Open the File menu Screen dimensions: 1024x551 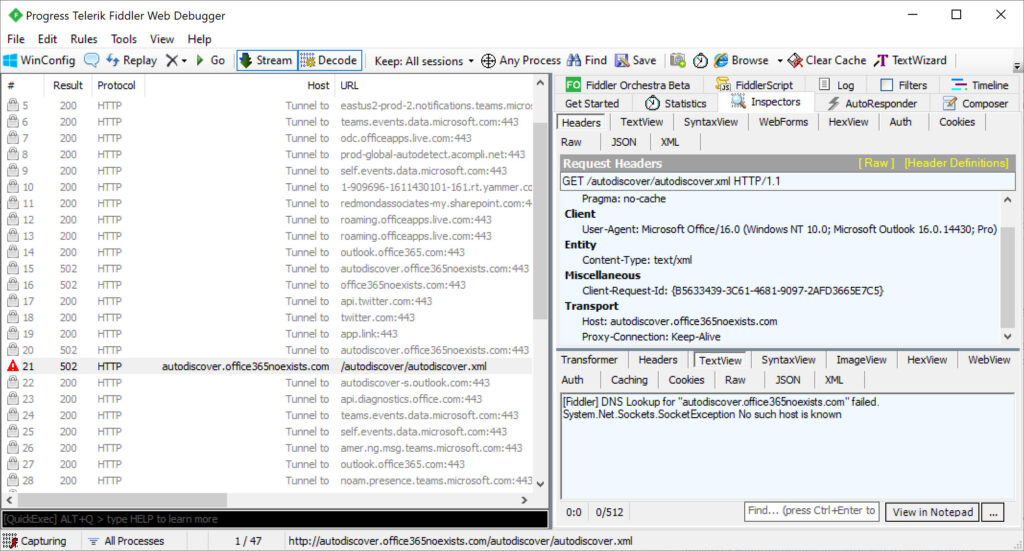click(x=16, y=39)
